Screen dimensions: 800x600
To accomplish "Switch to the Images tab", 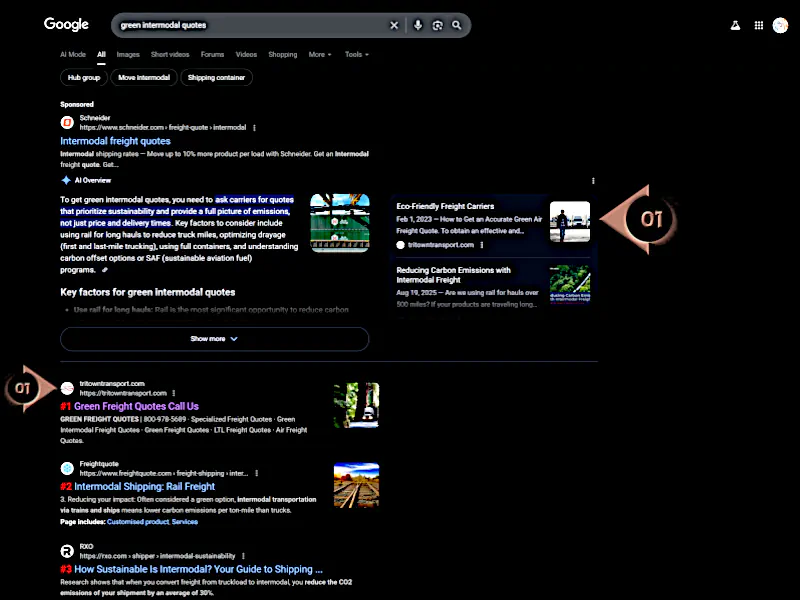I will click(128, 55).
